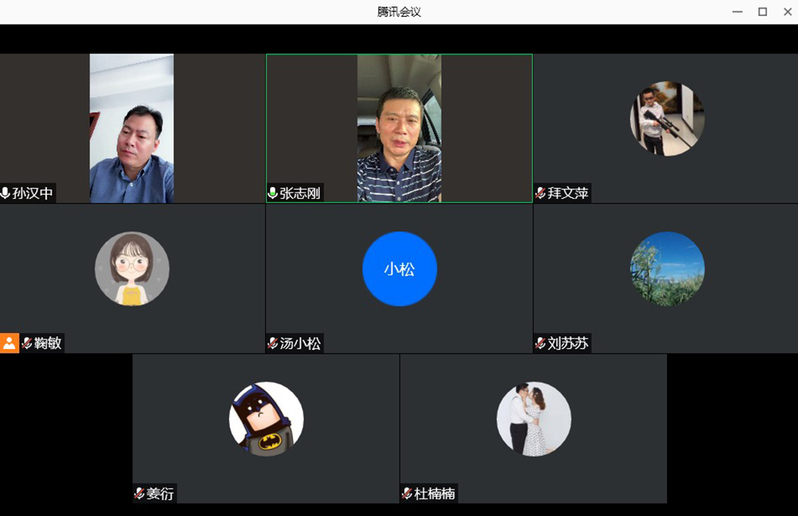
Task: Click the muted mic icon beside 汤小松
Action: [272, 343]
